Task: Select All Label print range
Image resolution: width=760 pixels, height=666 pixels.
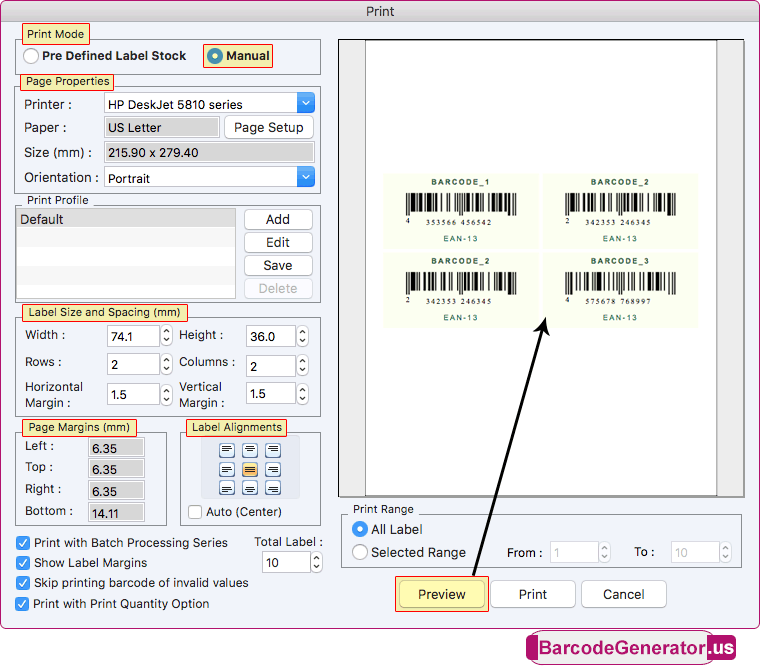Action: [x=360, y=529]
